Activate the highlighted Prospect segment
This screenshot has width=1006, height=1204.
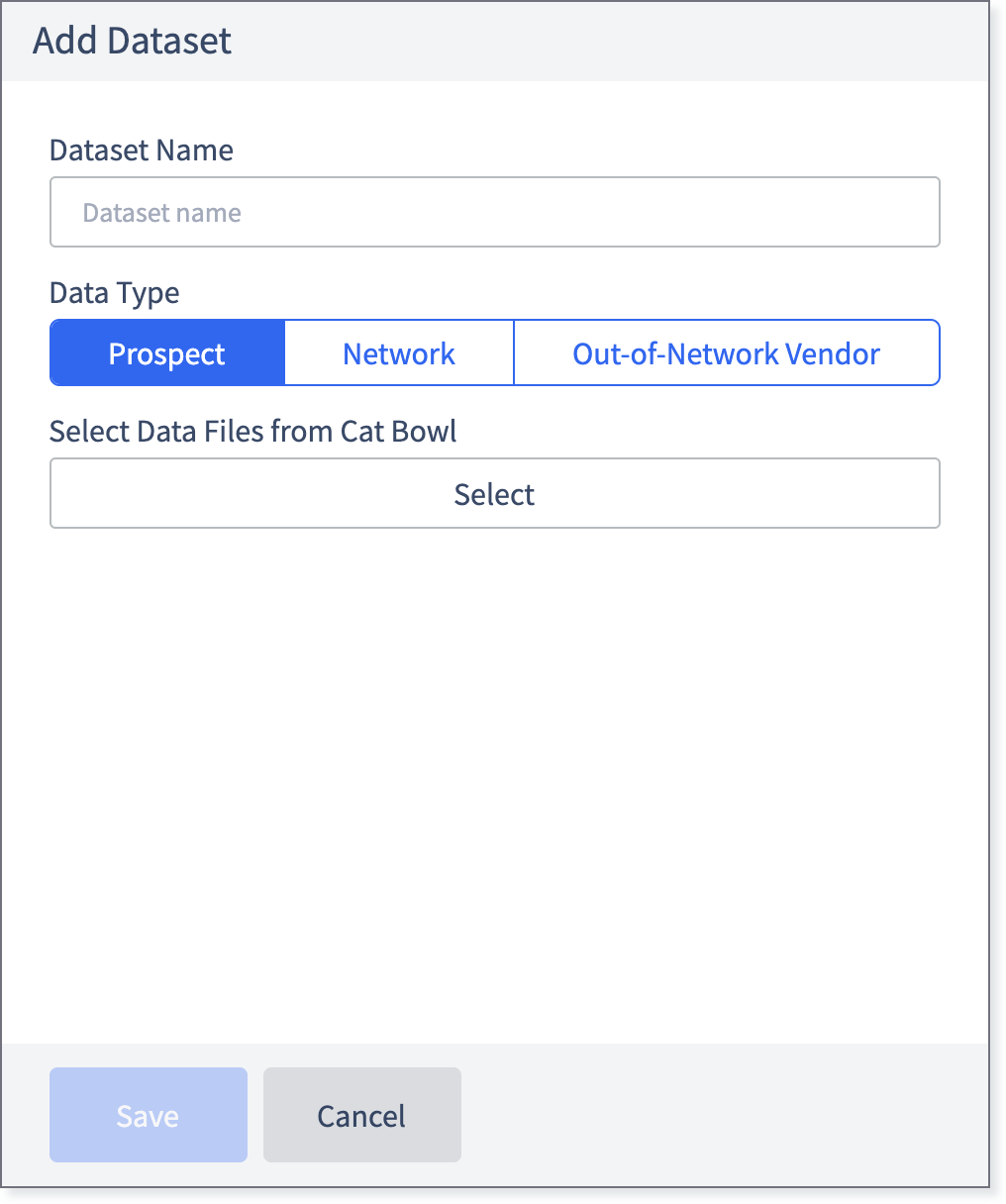pos(167,352)
